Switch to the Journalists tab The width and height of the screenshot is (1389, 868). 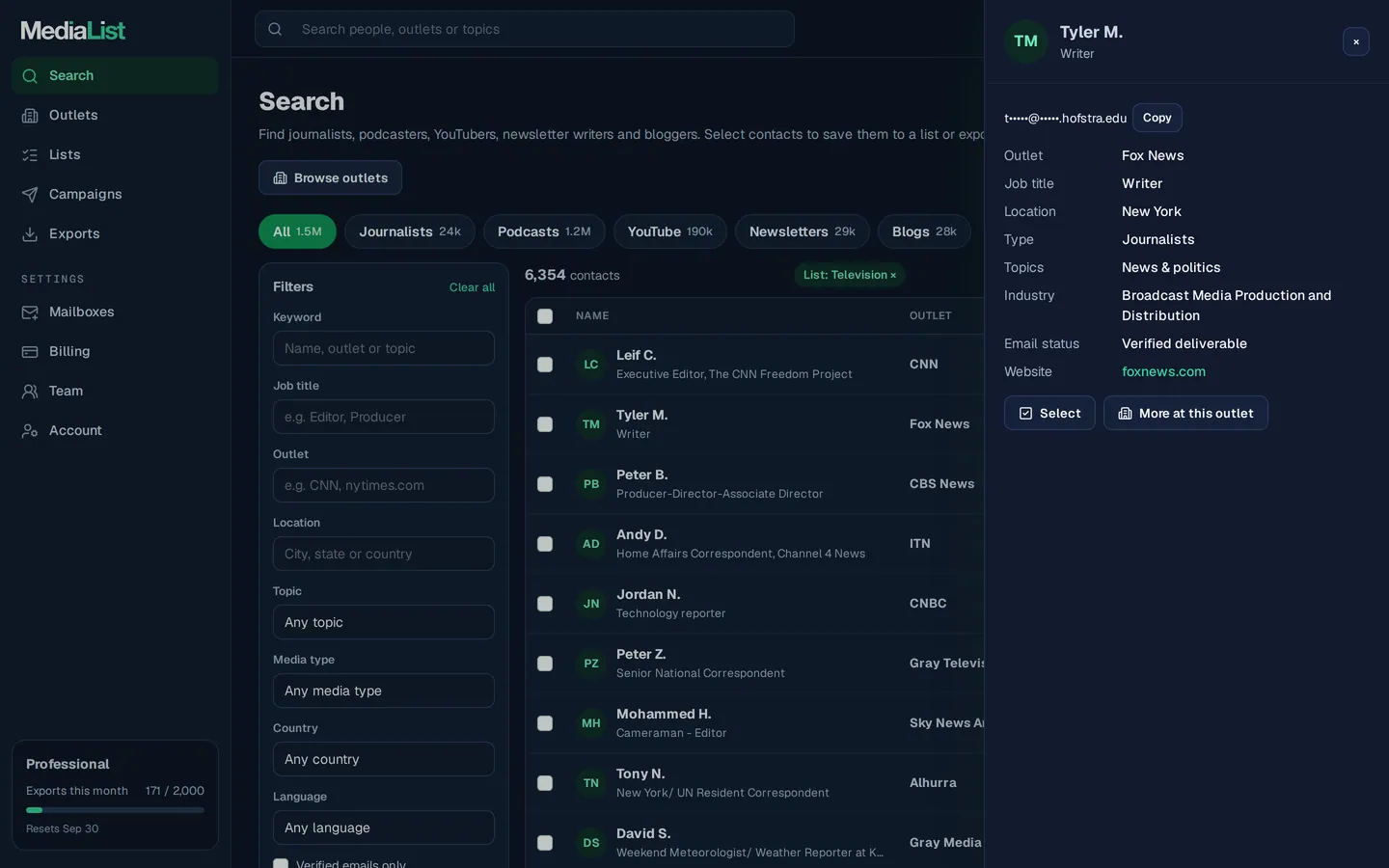click(x=410, y=231)
